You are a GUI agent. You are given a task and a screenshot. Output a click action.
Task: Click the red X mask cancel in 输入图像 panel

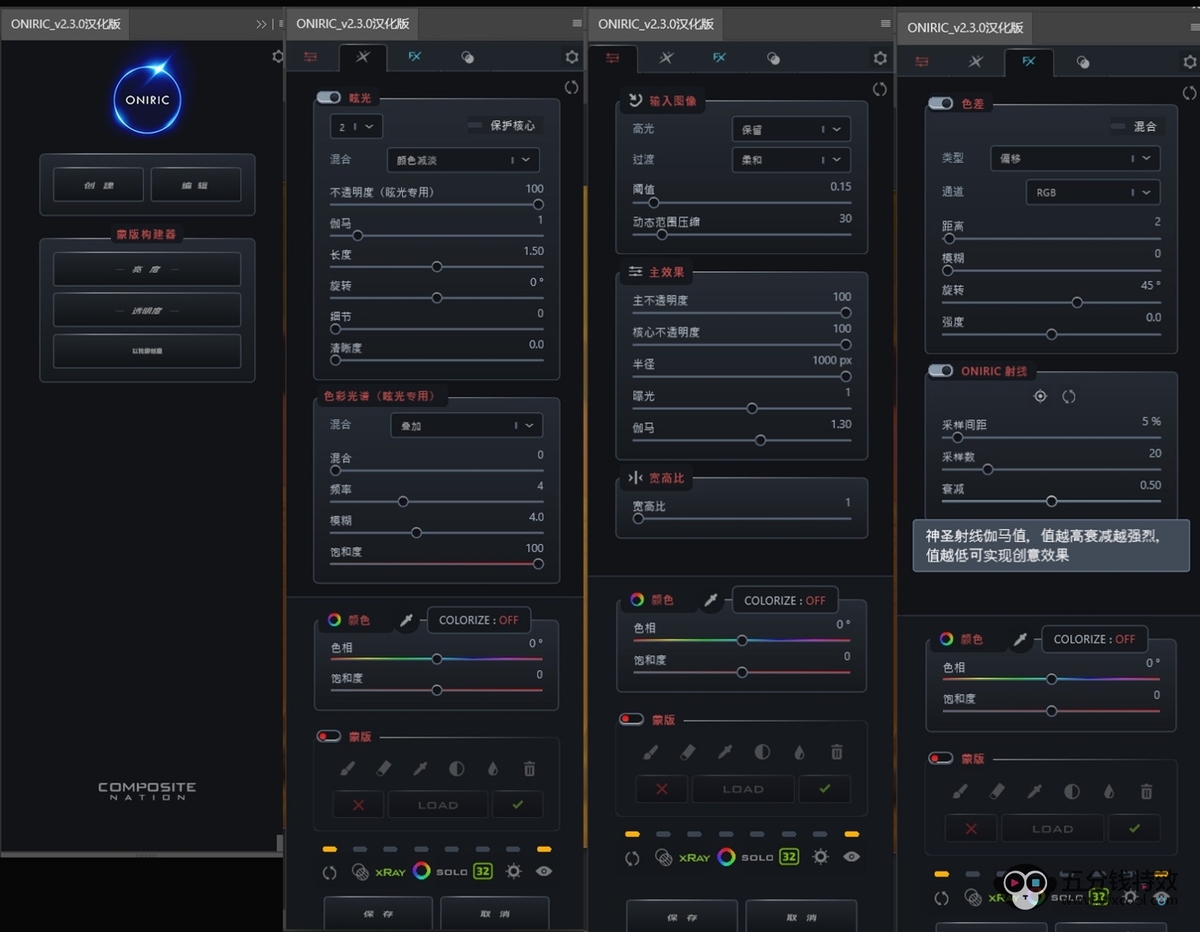(661, 788)
